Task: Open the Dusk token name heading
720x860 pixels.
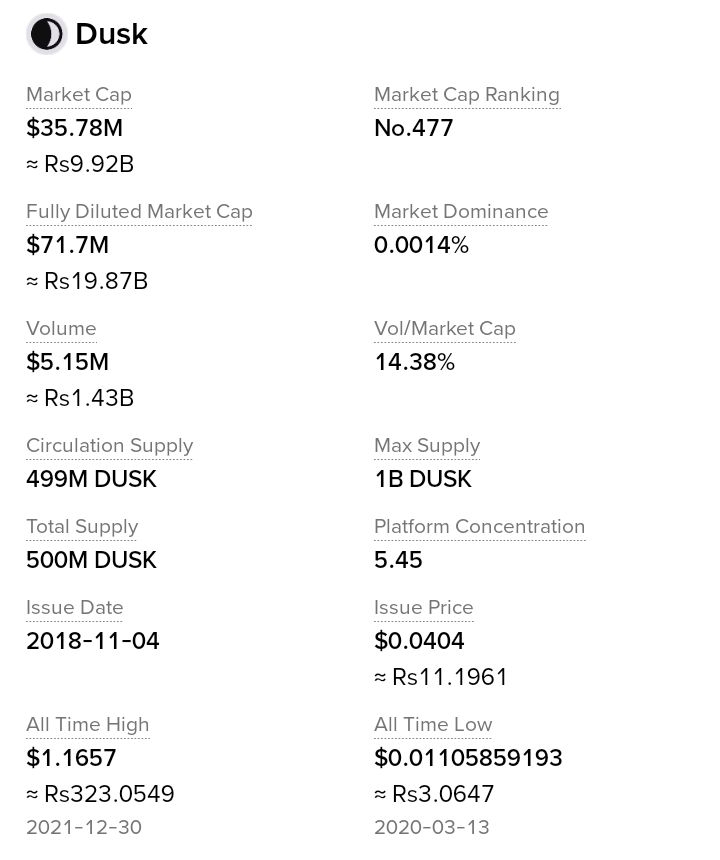Action: click(111, 34)
